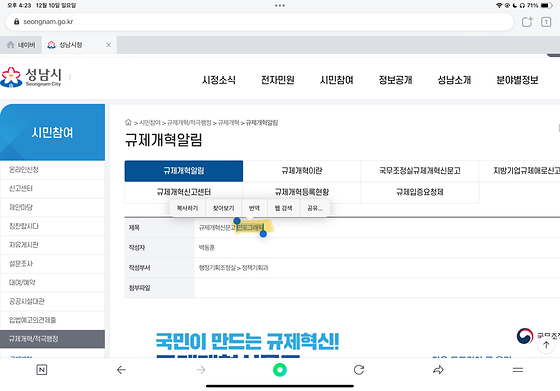Choose 찾아보기 in the selection popup
This screenshot has width=560, height=391.
pyautogui.click(x=224, y=208)
